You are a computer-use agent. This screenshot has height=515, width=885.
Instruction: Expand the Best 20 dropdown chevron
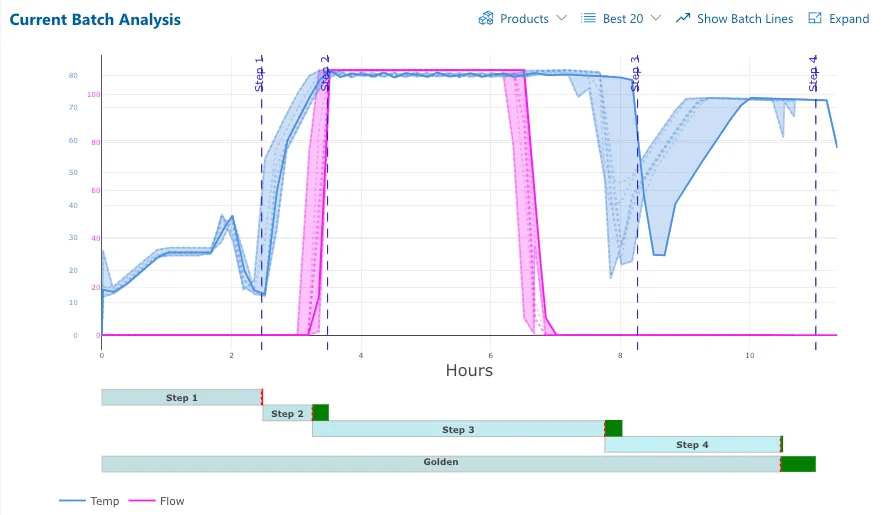click(x=656, y=18)
